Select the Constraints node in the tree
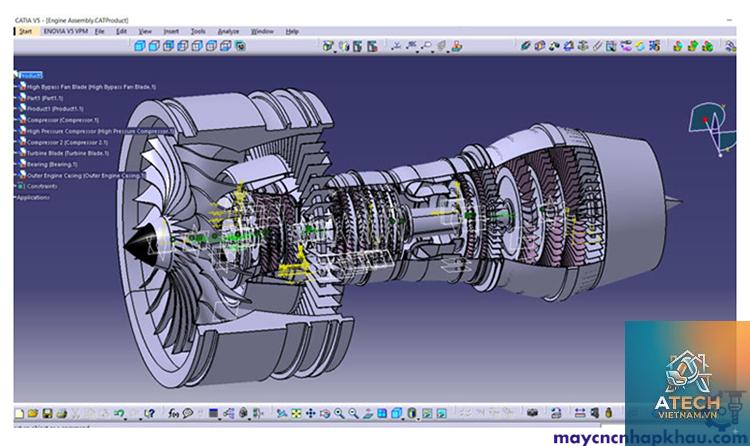 pyautogui.click(x=42, y=186)
